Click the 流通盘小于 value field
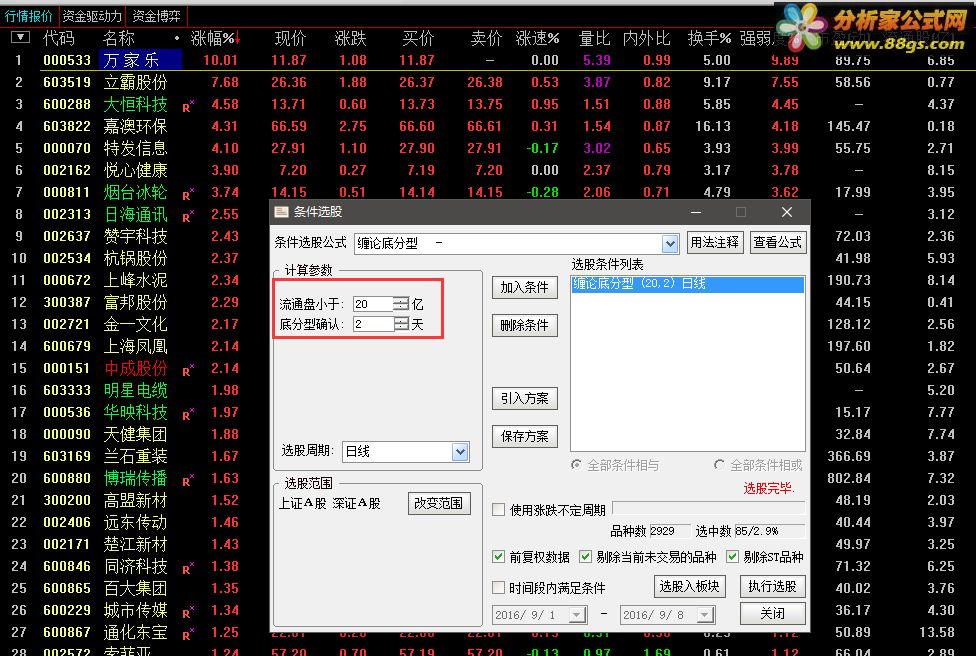 pos(373,304)
